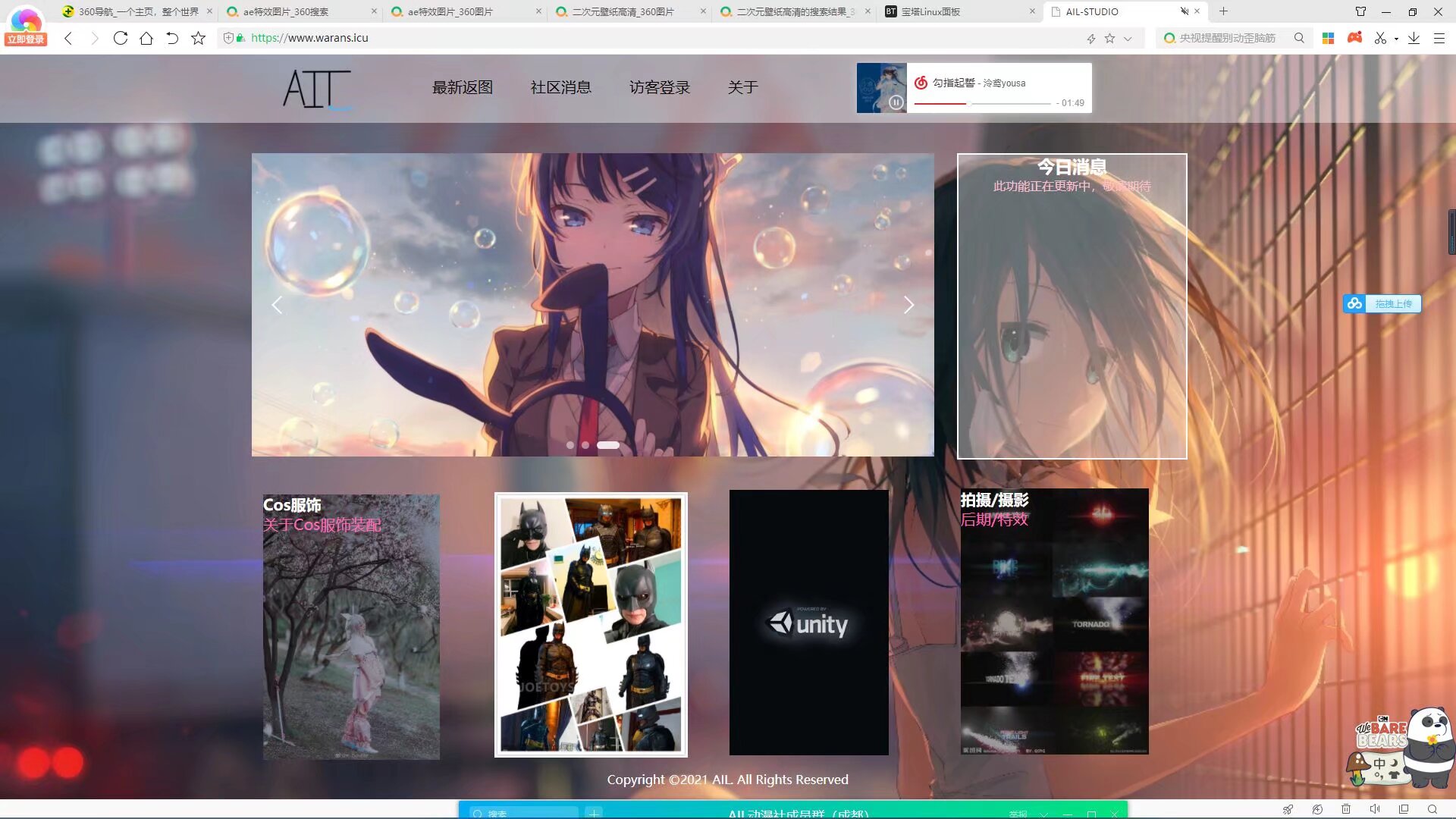The width and height of the screenshot is (1456, 819).
Task: Bookmark this page with the toolbar star icon
Action: point(198,38)
